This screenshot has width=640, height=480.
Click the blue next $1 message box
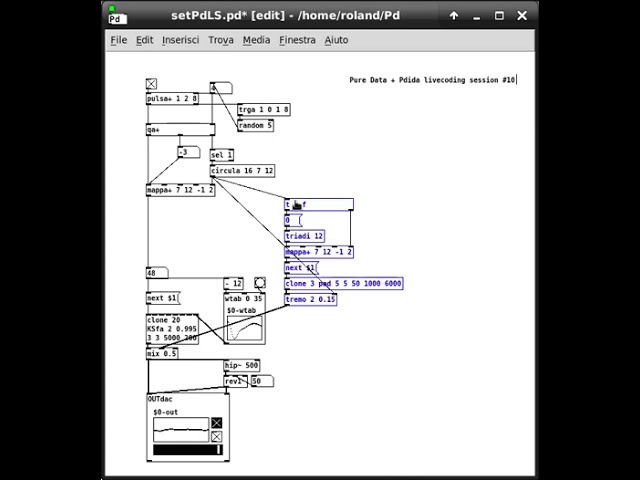tap(301, 268)
